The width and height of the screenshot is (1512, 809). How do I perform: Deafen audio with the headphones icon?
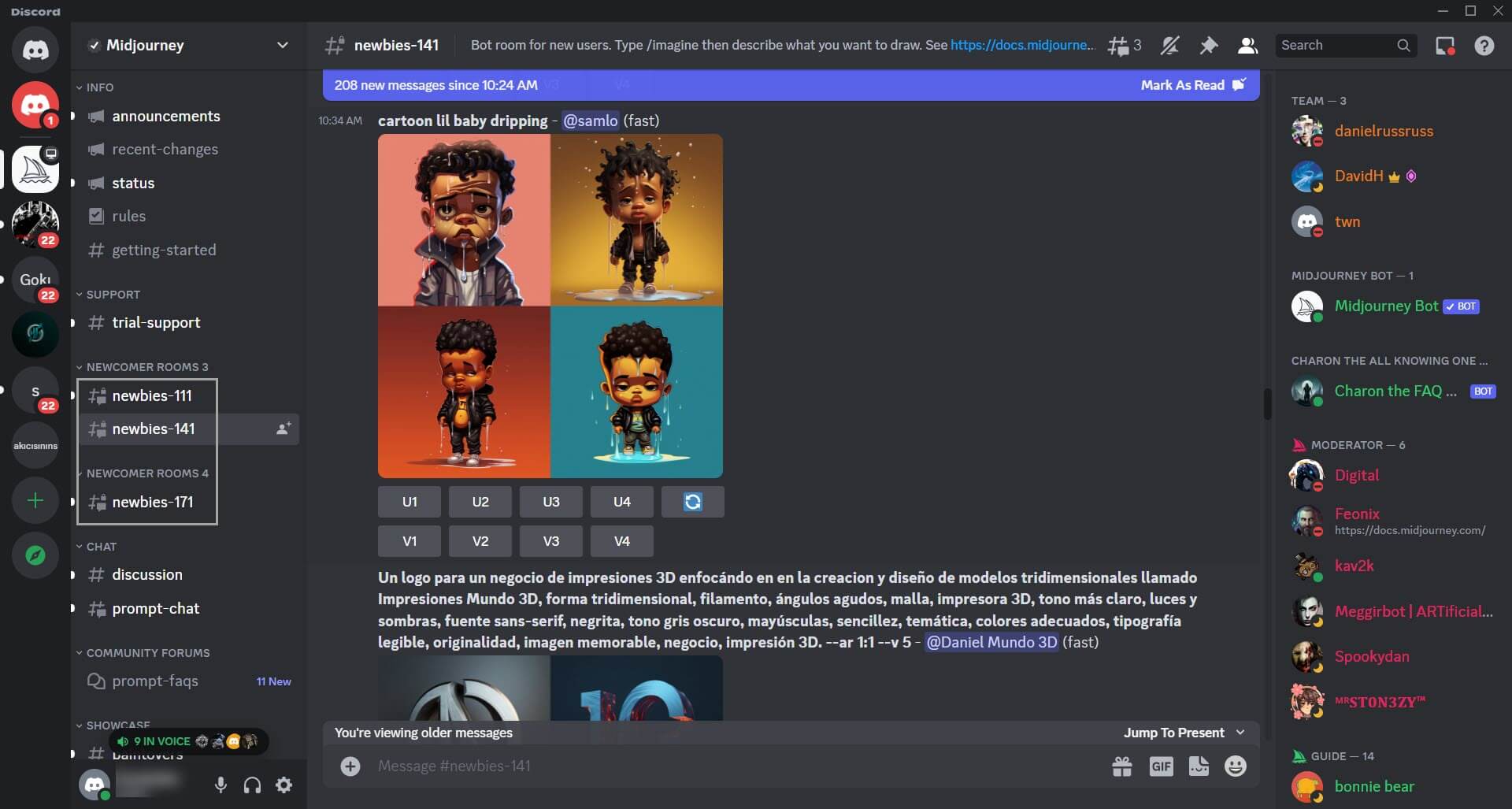251,785
